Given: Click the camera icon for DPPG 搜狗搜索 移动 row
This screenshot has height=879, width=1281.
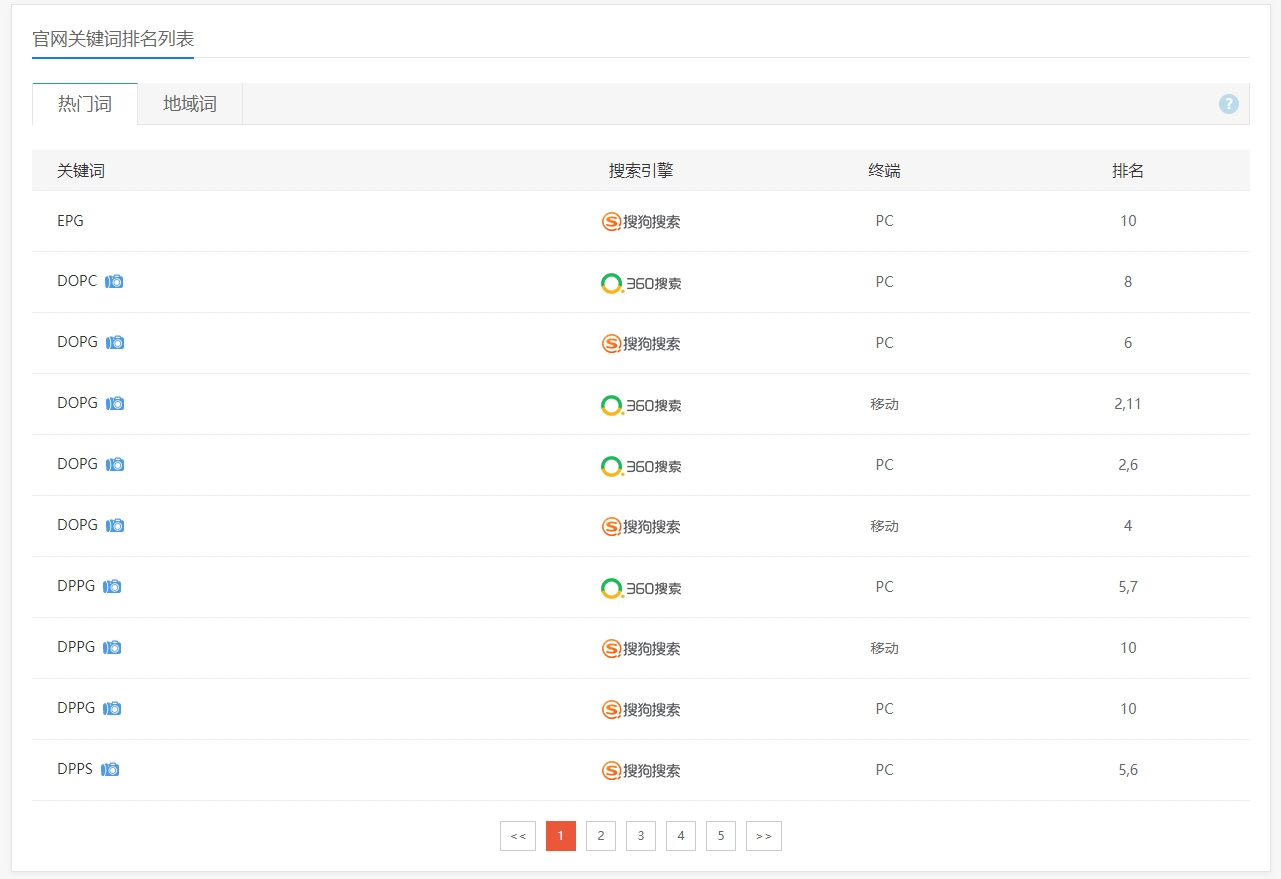Looking at the screenshot, I should click(x=112, y=648).
